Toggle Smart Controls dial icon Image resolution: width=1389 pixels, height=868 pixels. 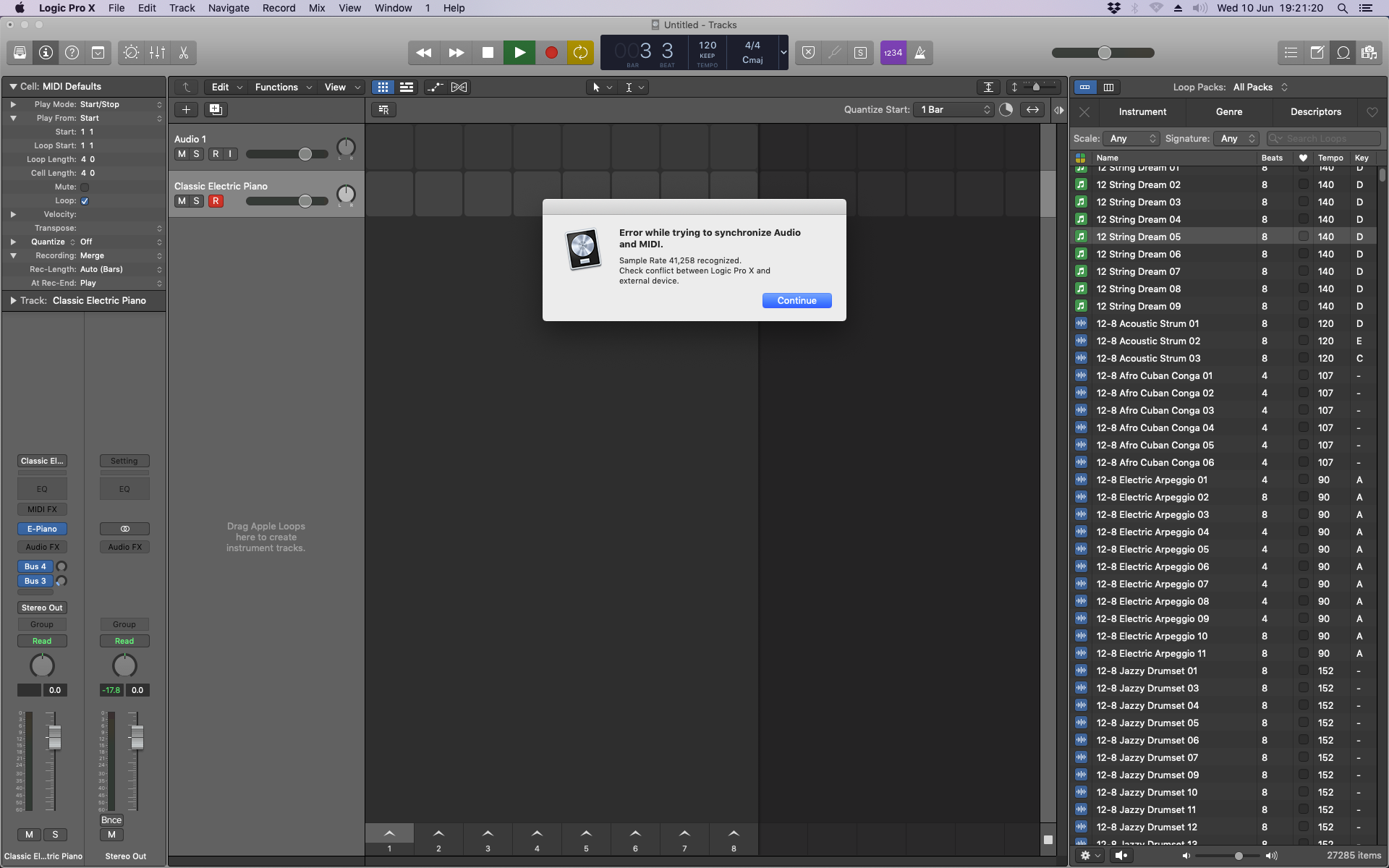click(x=131, y=53)
